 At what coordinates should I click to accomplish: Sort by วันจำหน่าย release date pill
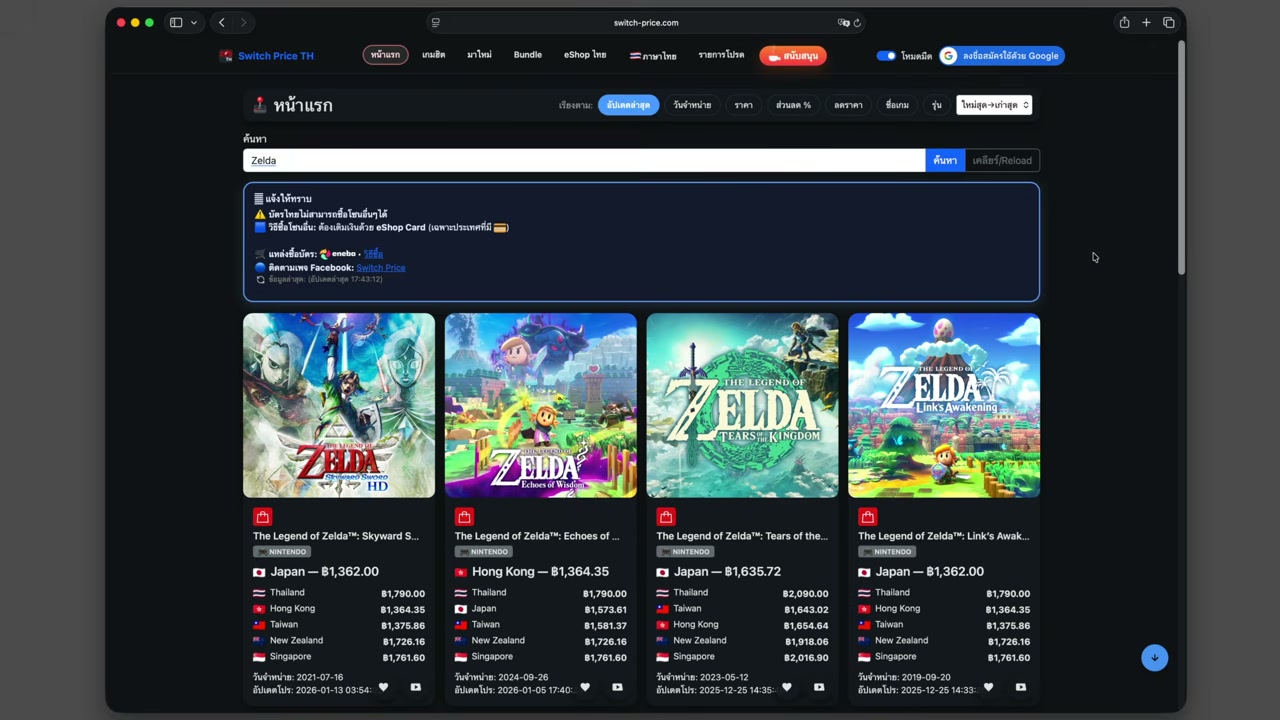click(692, 105)
